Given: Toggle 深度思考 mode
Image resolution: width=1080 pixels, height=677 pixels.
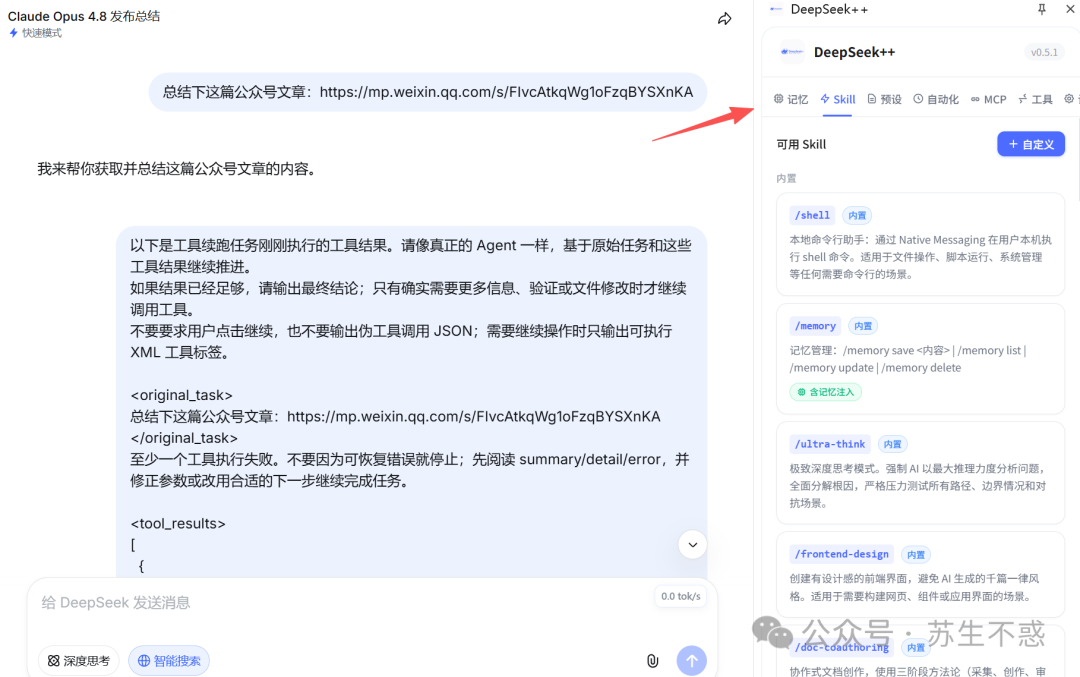Looking at the screenshot, I should tap(79, 660).
